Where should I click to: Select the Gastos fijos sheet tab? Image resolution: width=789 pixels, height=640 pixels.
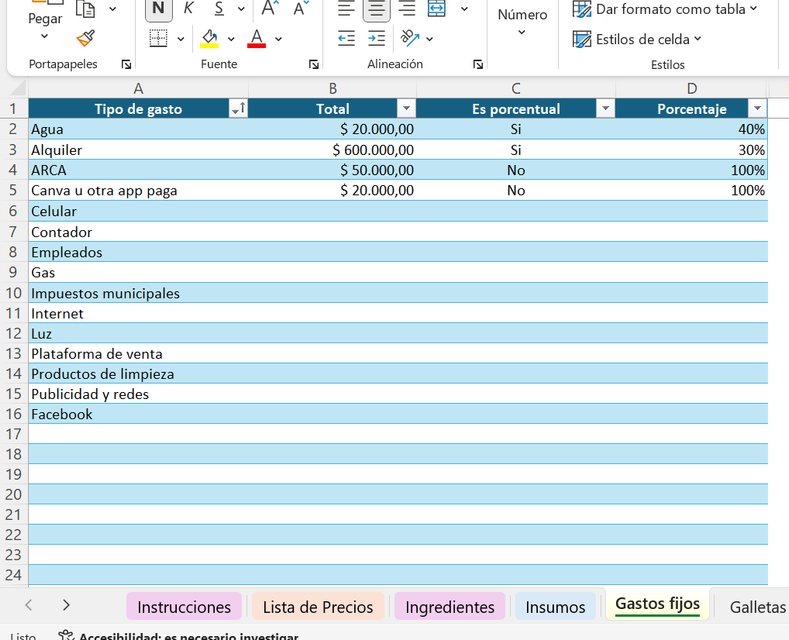coord(658,604)
